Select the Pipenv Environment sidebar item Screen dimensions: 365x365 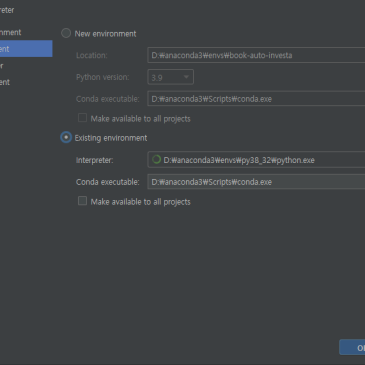click(x=5, y=82)
